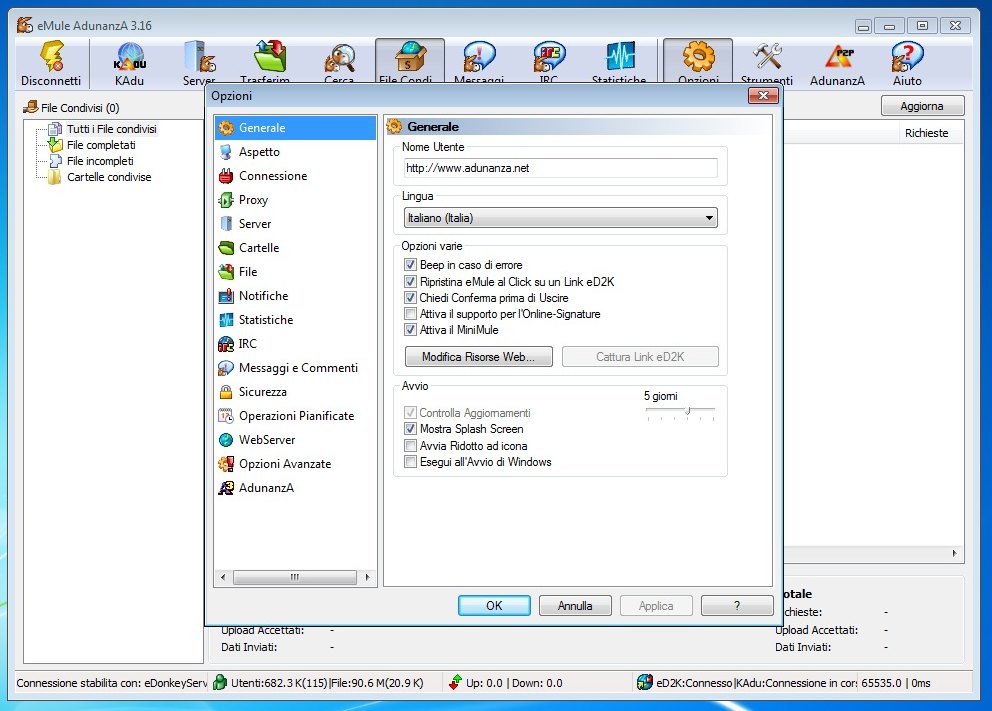Click the Modifica Risorse Web button

(478, 357)
